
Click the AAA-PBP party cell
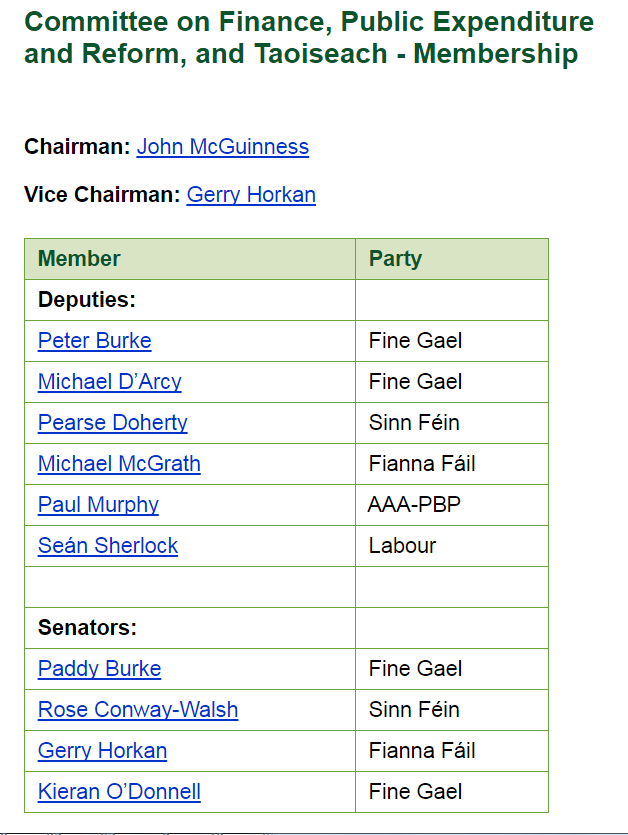(414, 505)
